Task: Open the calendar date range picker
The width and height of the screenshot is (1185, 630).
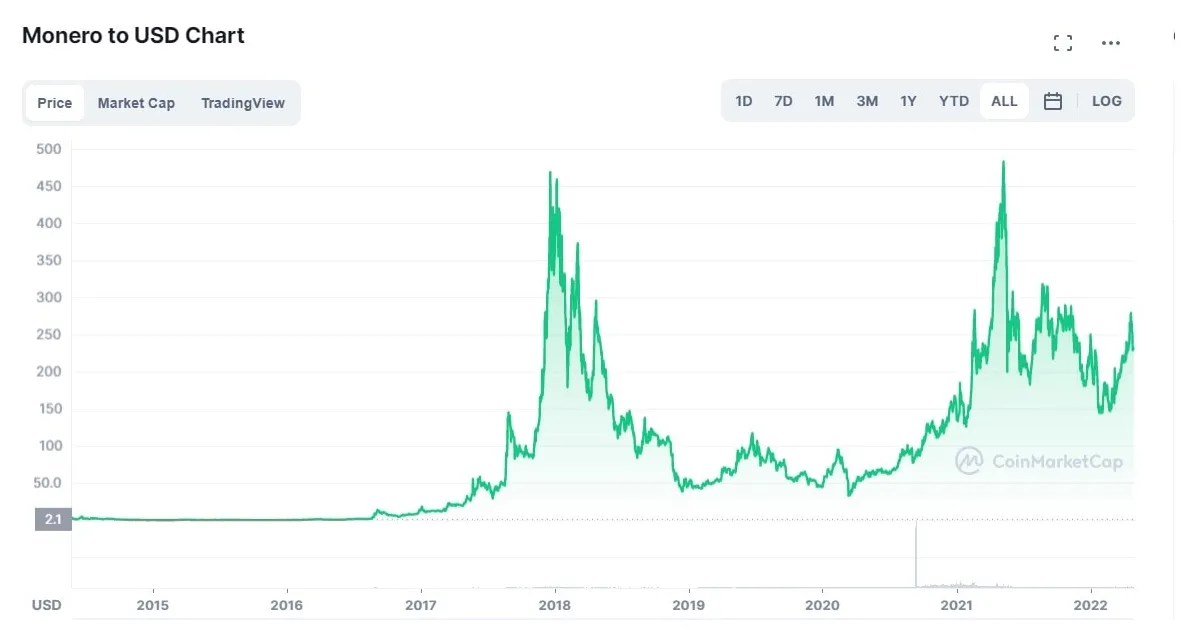Action: [1052, 100]
